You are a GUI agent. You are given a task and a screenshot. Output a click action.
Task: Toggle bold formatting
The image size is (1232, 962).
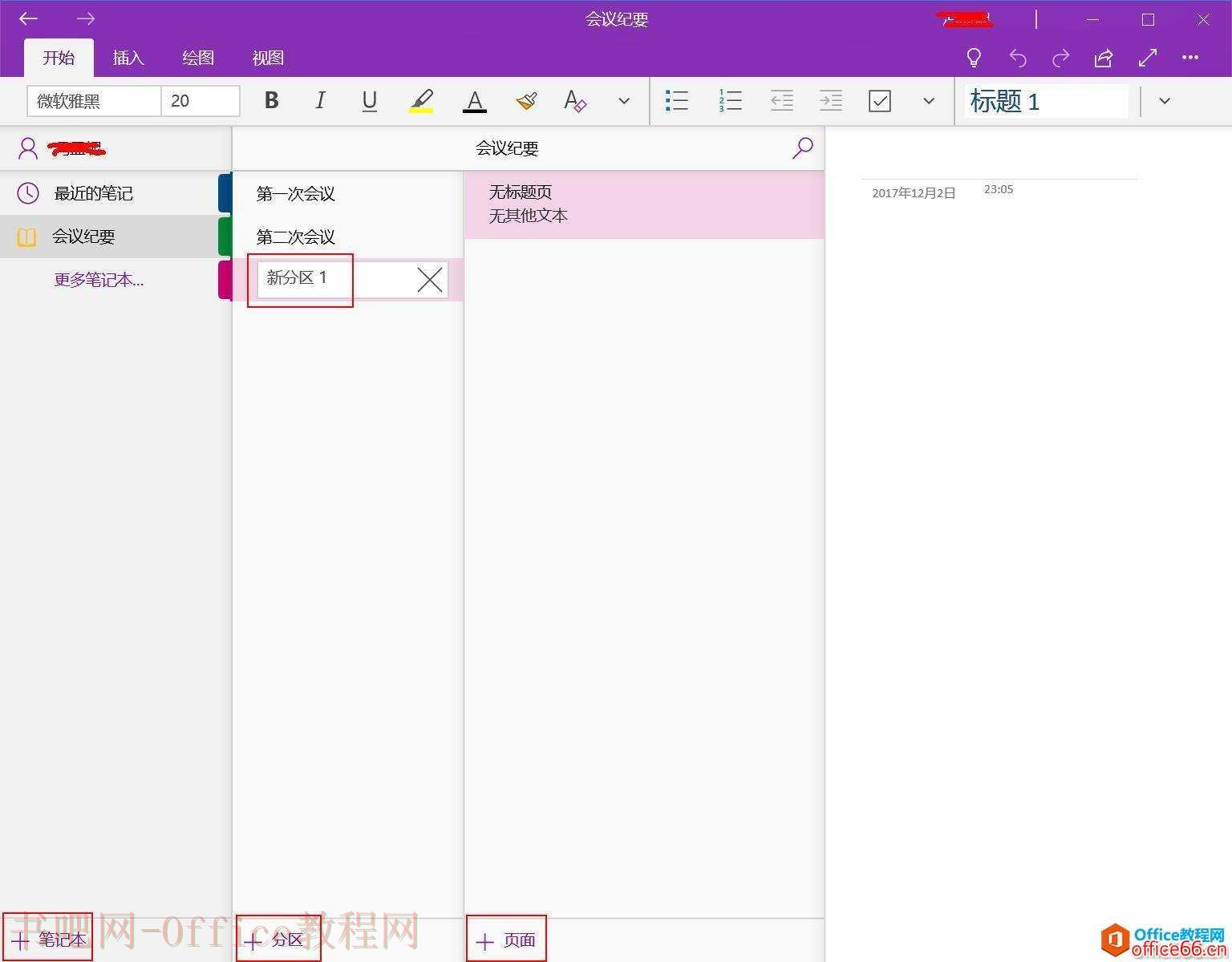(x=271, y=100)
